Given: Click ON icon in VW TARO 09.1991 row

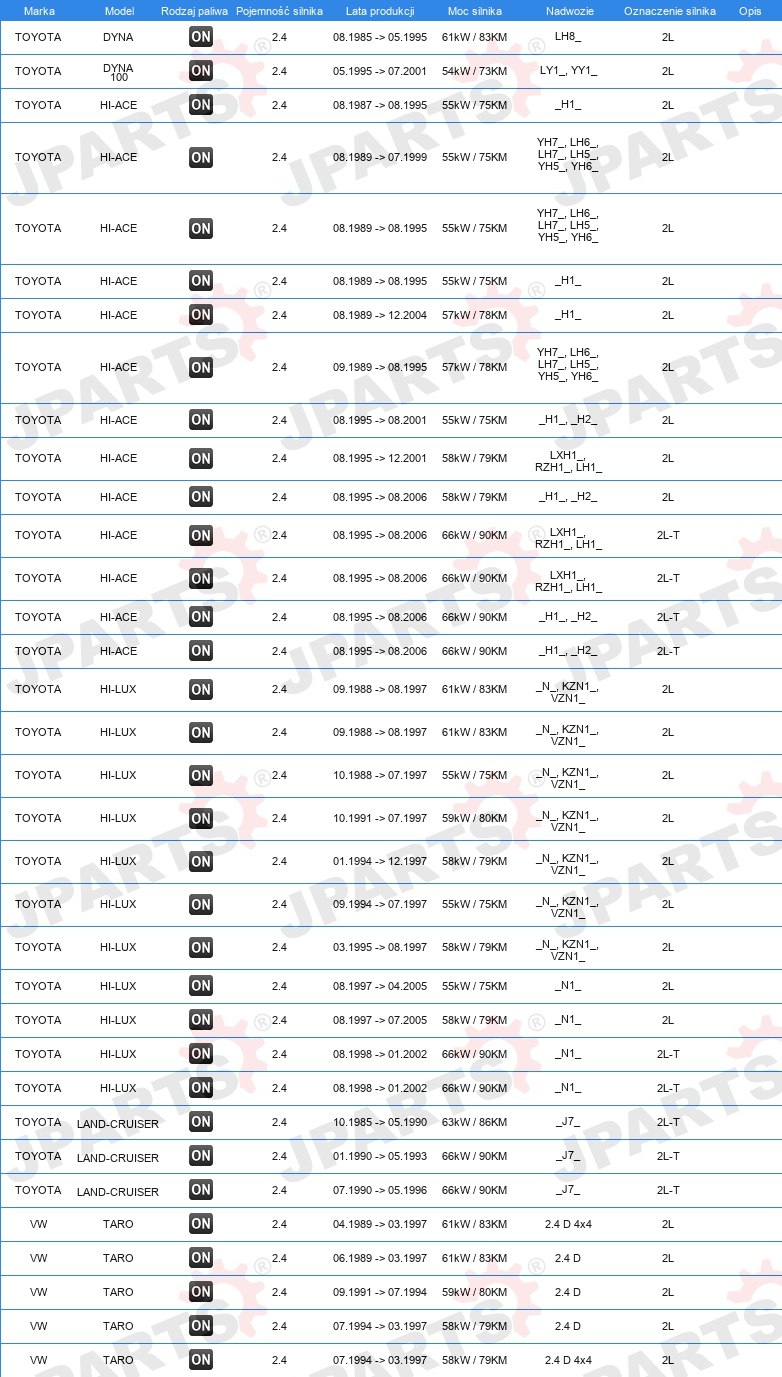Looking at the screenshot, I should point(201,1292).
